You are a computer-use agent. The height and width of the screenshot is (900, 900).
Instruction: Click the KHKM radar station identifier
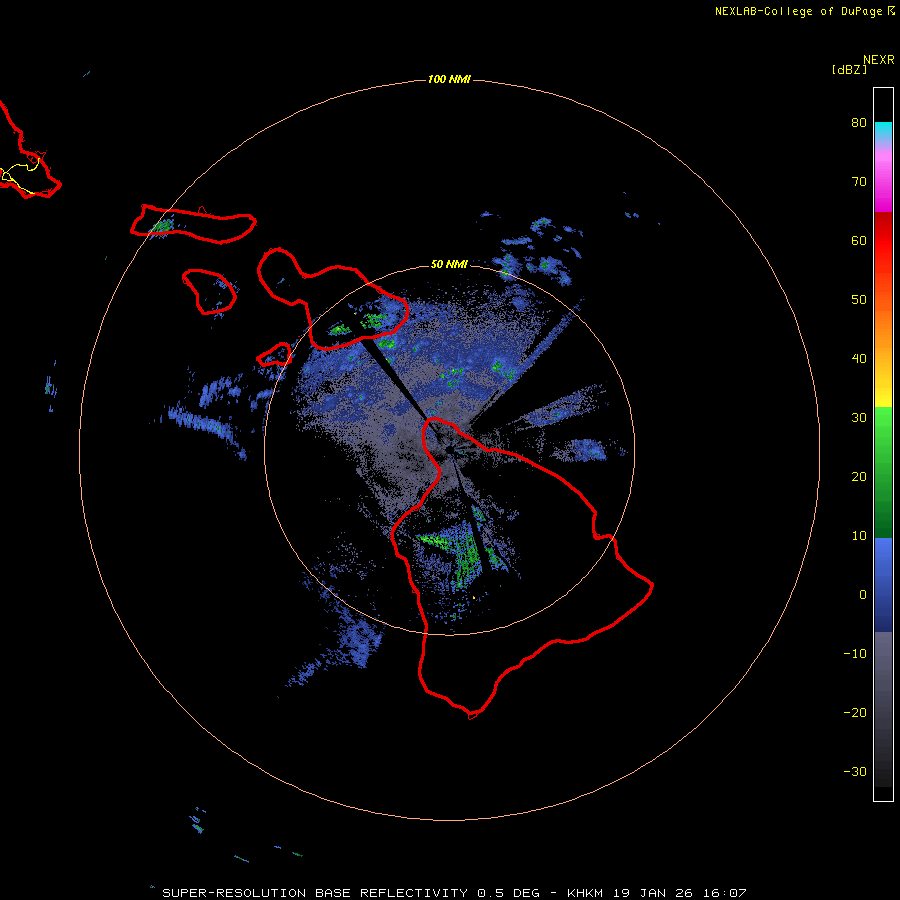[585, 893]
